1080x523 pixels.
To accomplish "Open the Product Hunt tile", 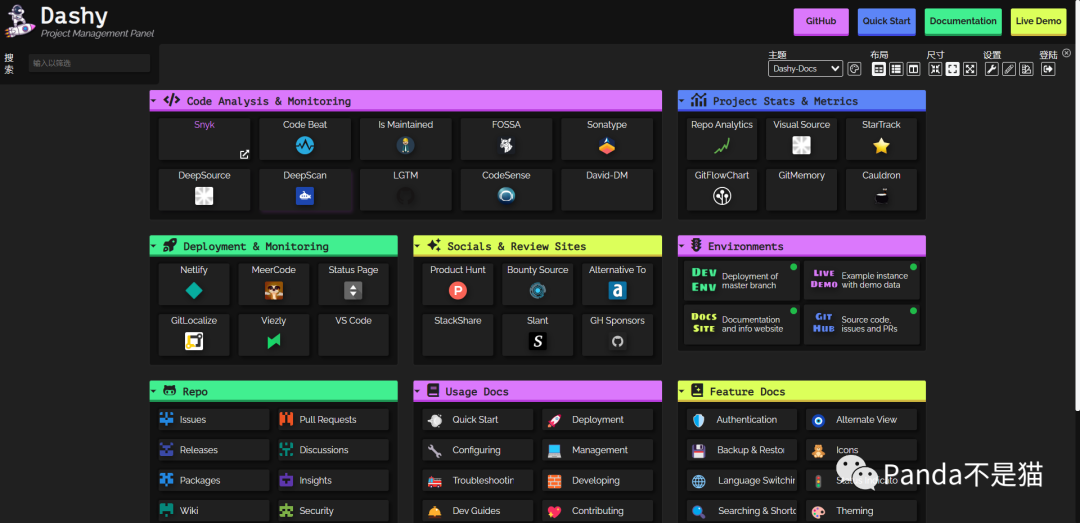I will pos(457,284).
